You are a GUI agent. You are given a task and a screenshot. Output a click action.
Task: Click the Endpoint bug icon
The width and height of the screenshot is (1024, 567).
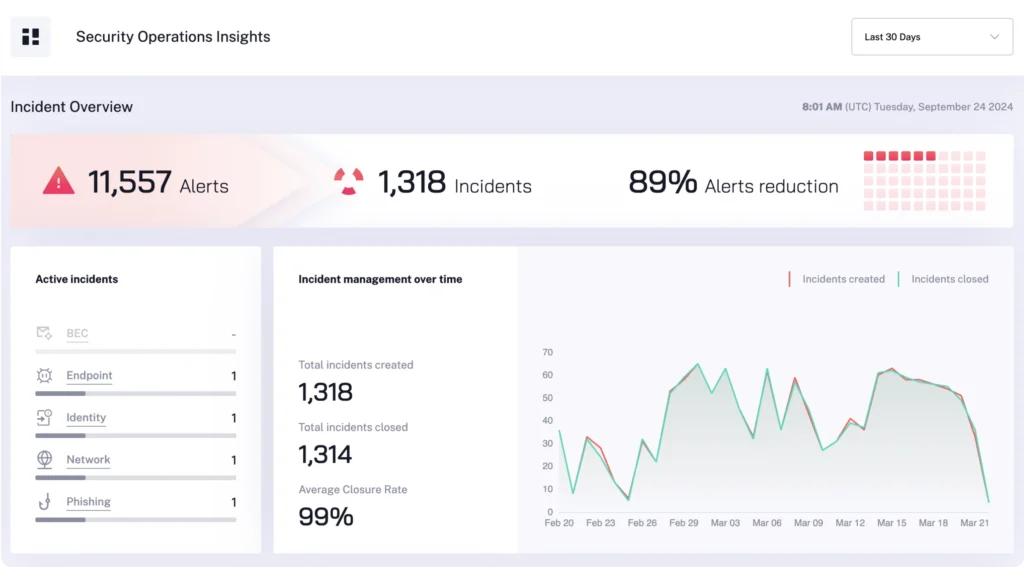[x=45, y=376]
